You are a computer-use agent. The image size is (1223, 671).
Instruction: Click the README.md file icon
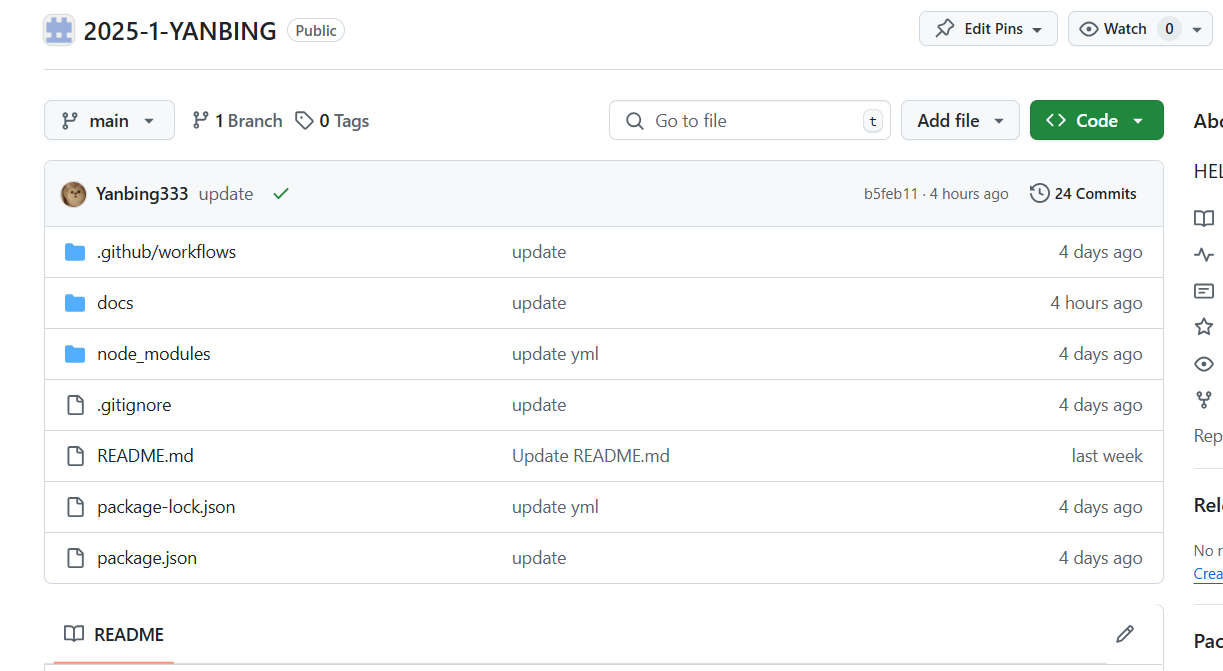tap(75, 456)
